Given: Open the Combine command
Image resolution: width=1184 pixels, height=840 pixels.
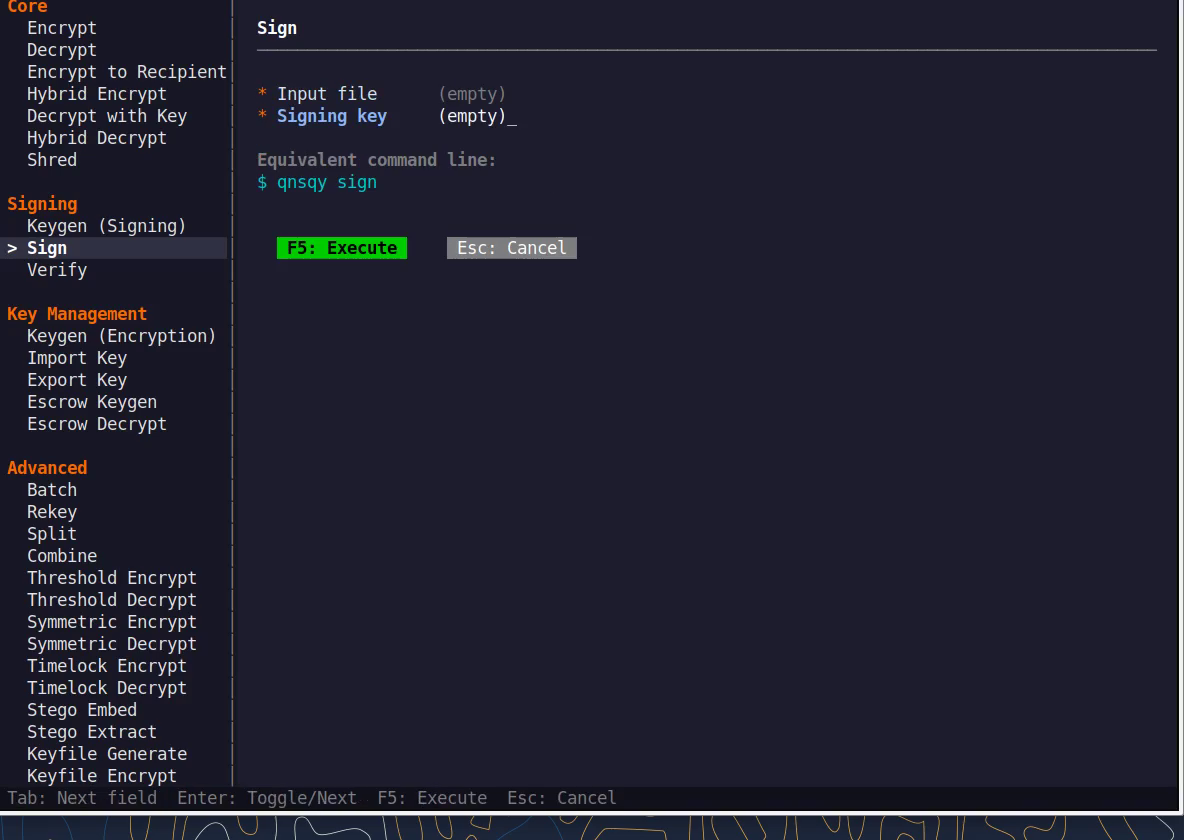Looking at the screenshot, I should [x=62, y=555].
